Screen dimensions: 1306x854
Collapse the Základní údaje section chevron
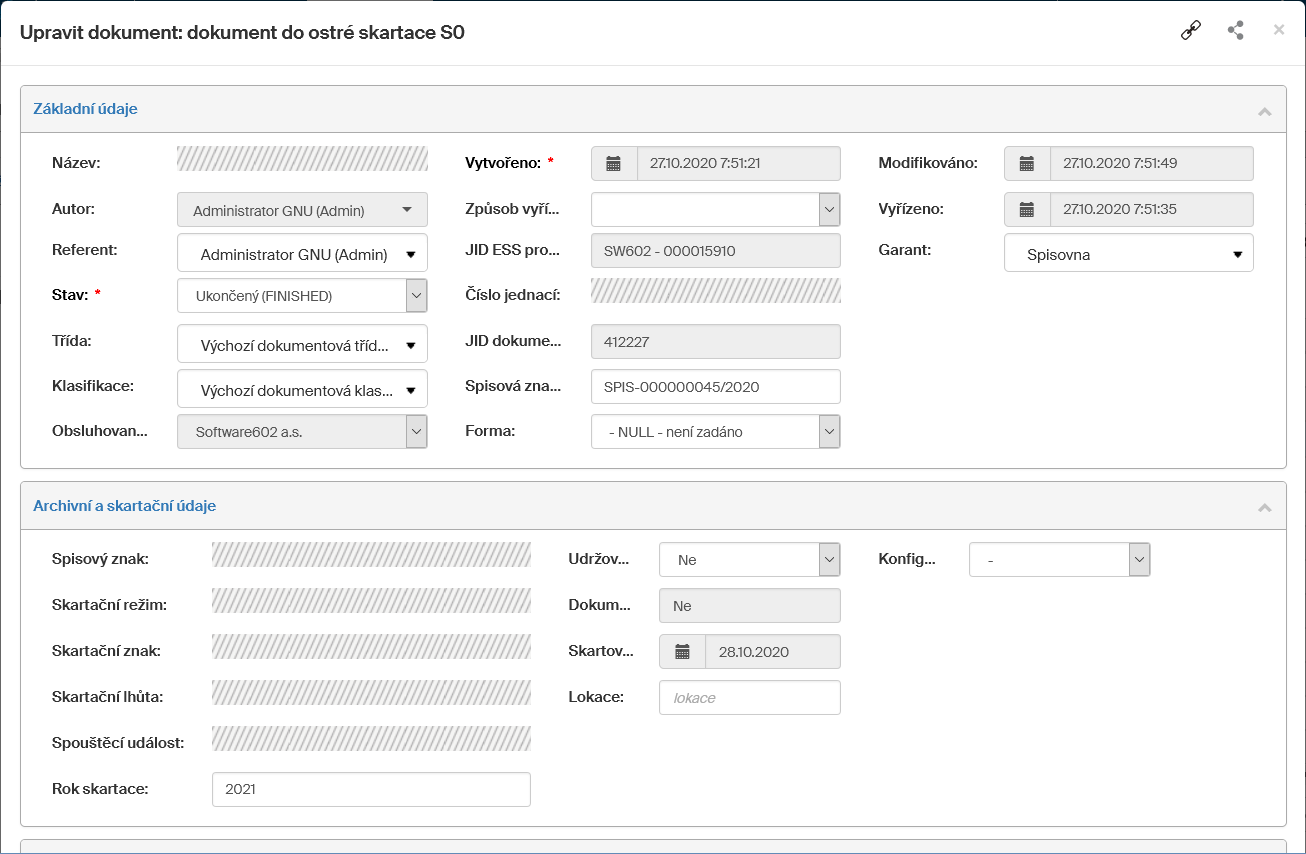(x=1264, y=110)
